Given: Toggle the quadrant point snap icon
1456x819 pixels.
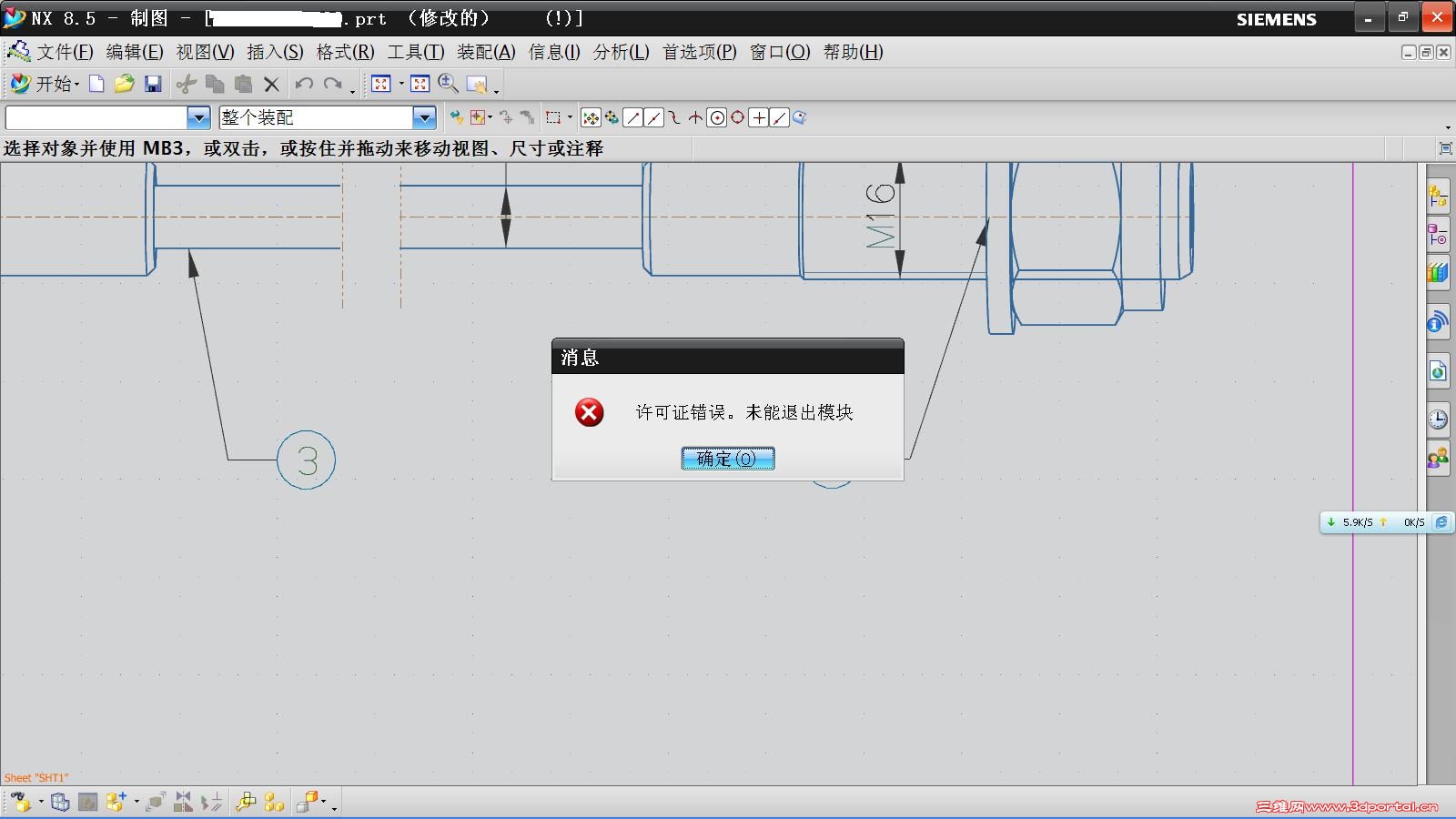Looking at the screenshot, I should coord(738,117).
